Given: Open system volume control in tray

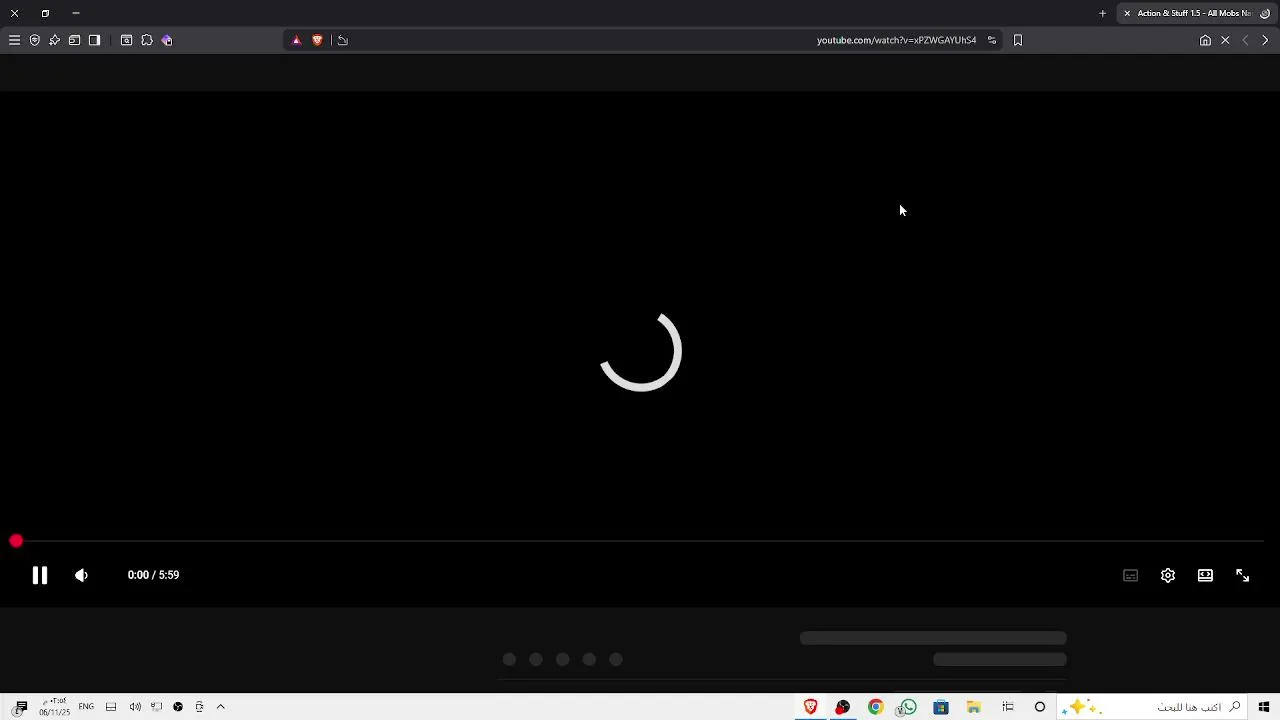Looking at the screenshot, I should tap(135, 707).
